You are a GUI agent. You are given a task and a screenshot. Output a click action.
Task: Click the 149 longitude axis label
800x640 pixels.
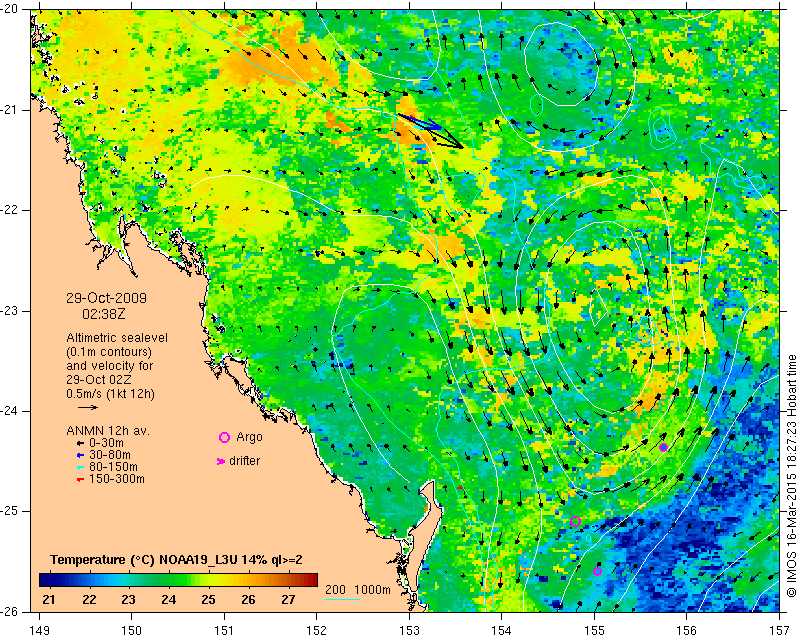pyautogui.click(x=39, y=630)
